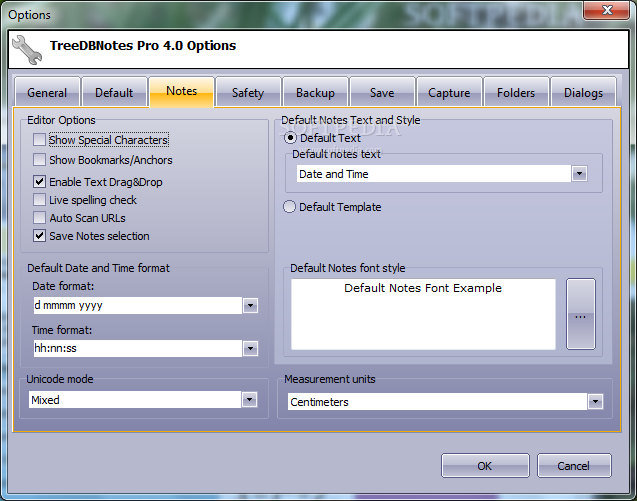This screenshot has width=637, height=501.
Task: Click the Default Date and Time format label
Action: tap(98, 268)
